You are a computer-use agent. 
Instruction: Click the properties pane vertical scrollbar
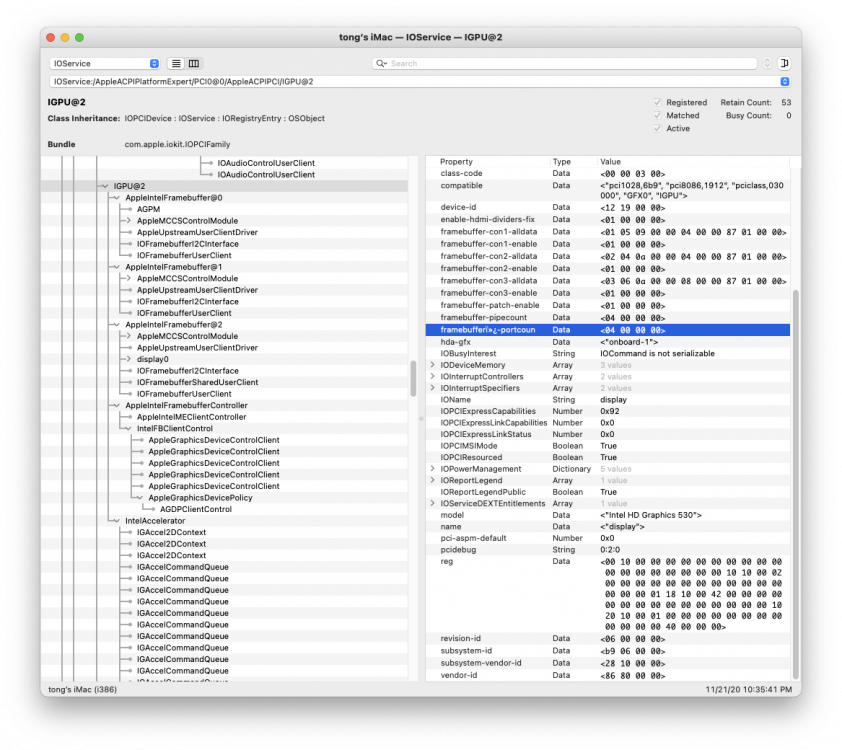(796, 484)
